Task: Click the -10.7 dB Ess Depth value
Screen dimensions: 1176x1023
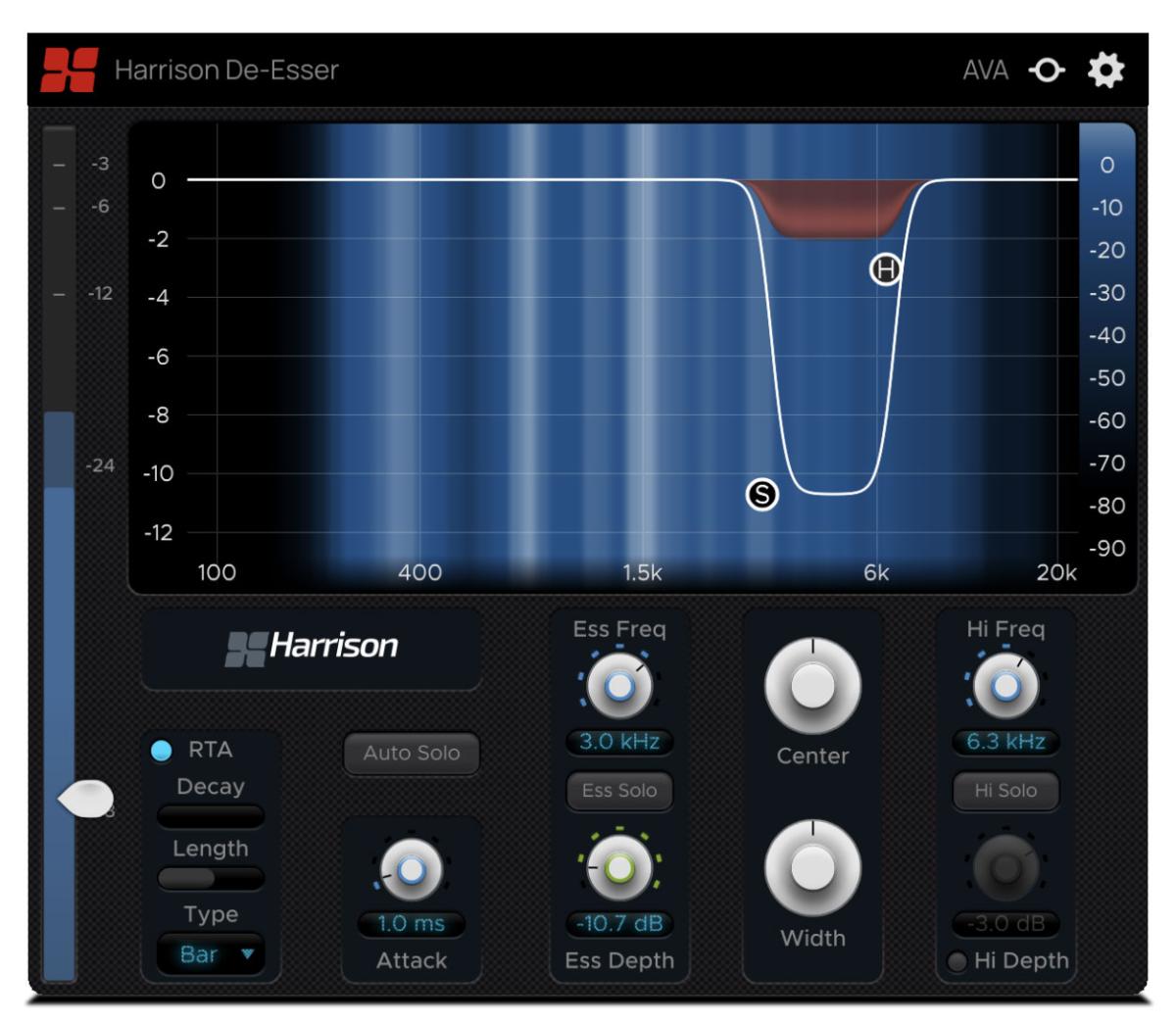Action: pos(619,923)
